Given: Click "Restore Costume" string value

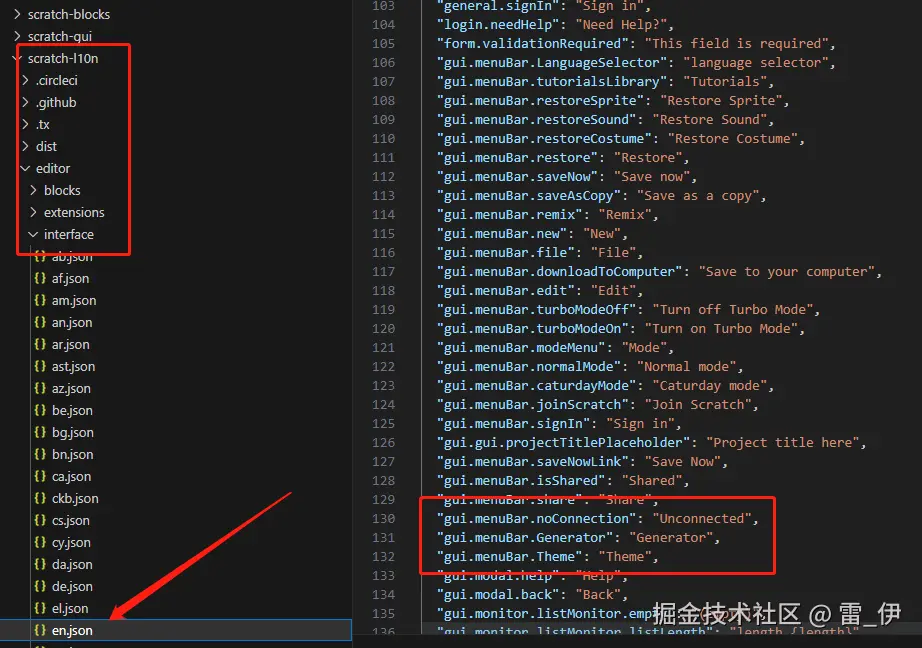Looking at the screenshot, I should (x=733, y=139).
